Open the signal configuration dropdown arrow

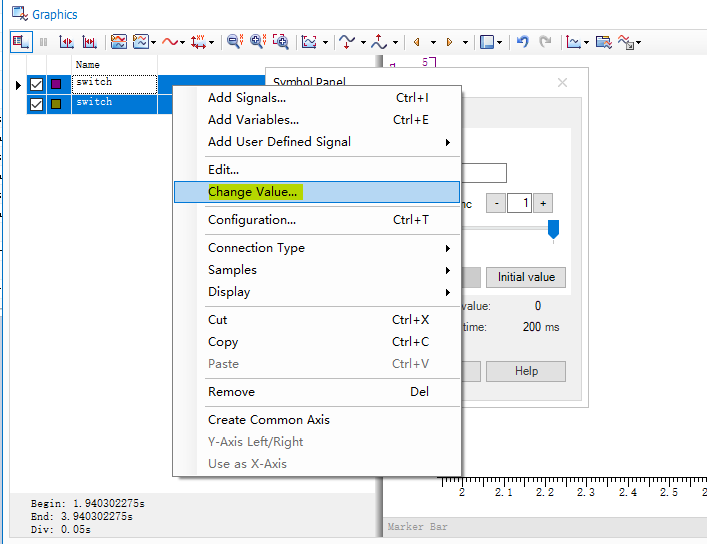(638, 42)
